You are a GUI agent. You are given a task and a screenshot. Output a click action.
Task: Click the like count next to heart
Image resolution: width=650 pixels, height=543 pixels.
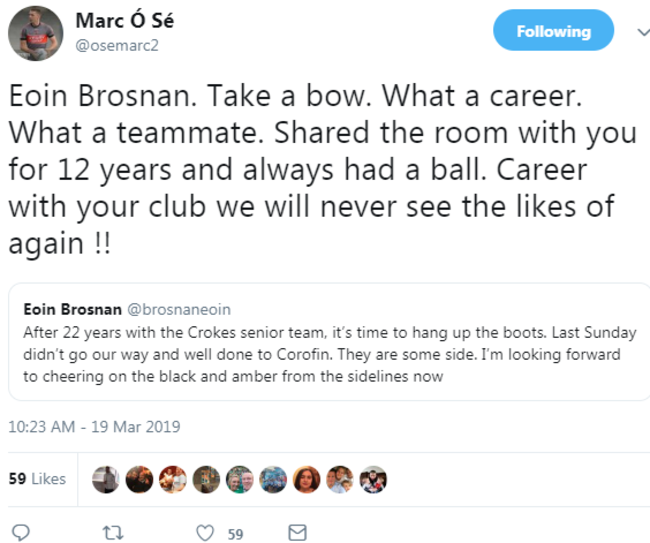click(x=235, y=533)
